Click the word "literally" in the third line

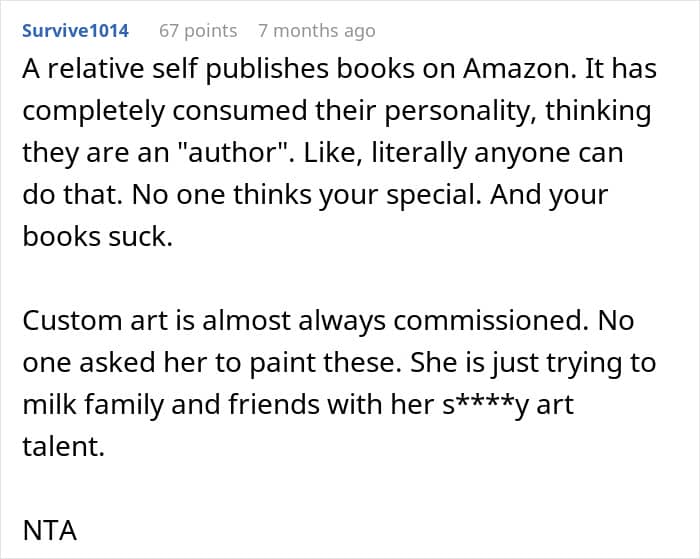419,153
